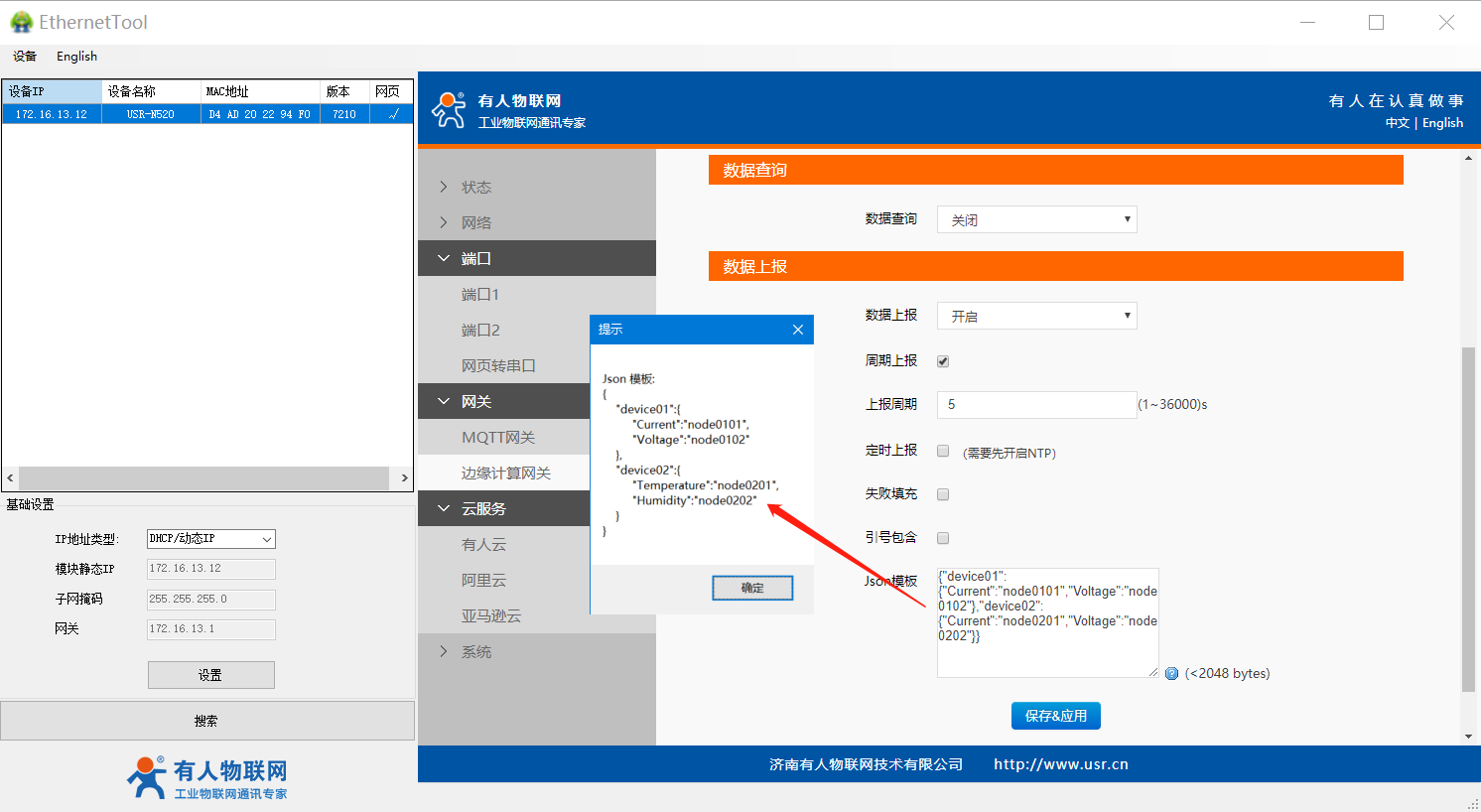Click the 有人物联网 logo at bottom left
1481x812 pixels.
click(x=207, y=777)
